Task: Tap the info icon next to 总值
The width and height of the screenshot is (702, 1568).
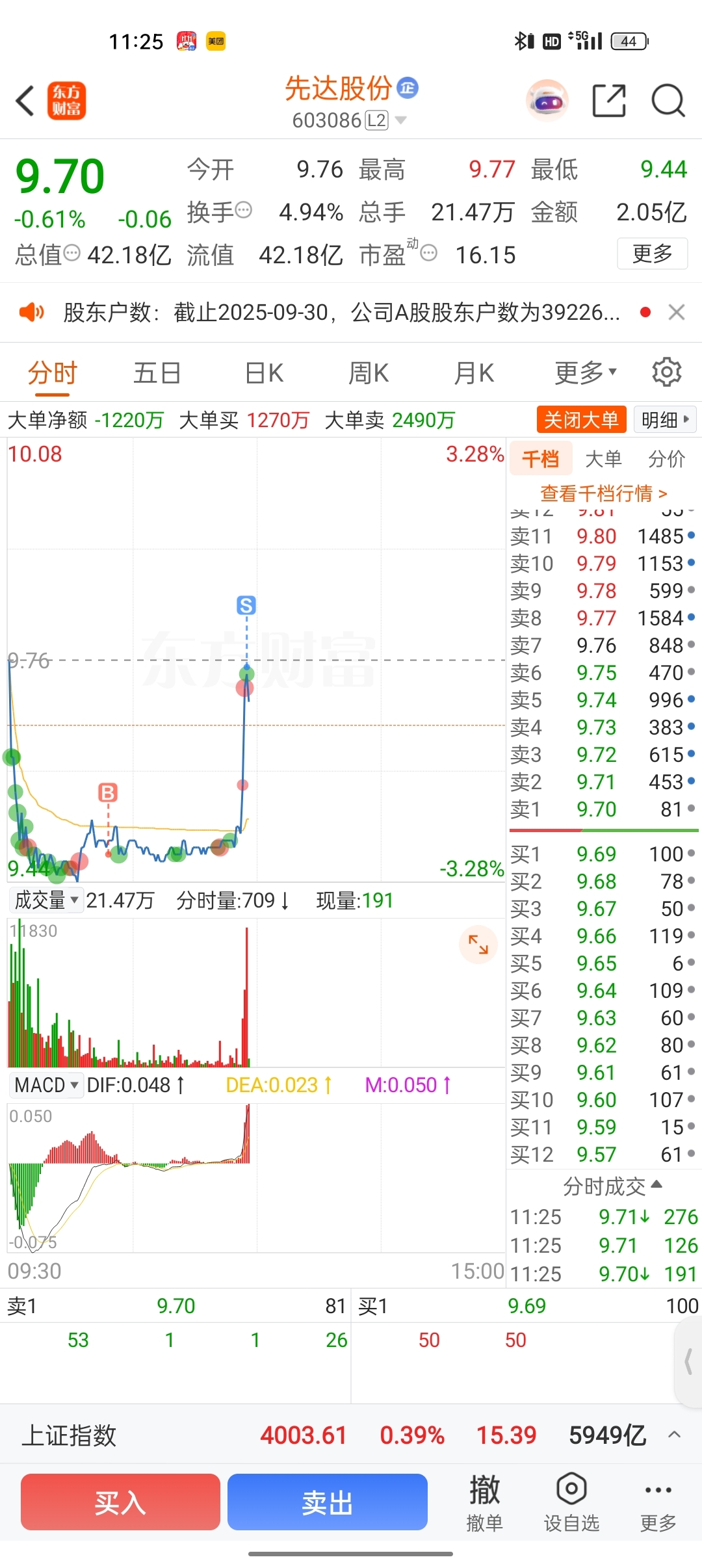Action: click(72, 253)
